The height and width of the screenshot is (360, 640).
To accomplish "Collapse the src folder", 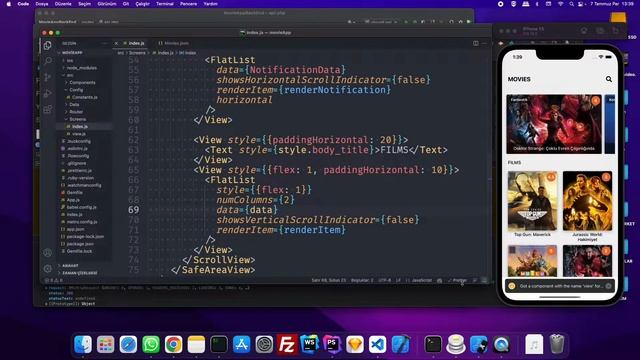I will [x=70, y=75].
